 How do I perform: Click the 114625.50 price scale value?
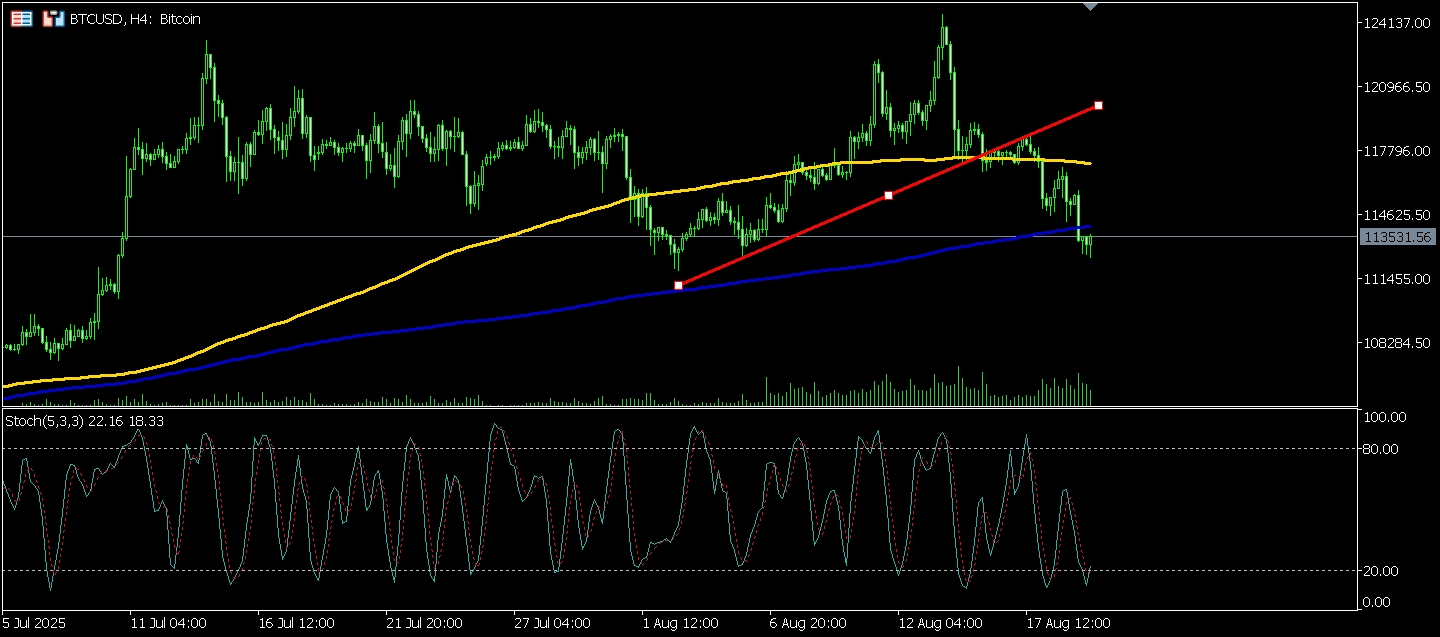coord(1397,215)
